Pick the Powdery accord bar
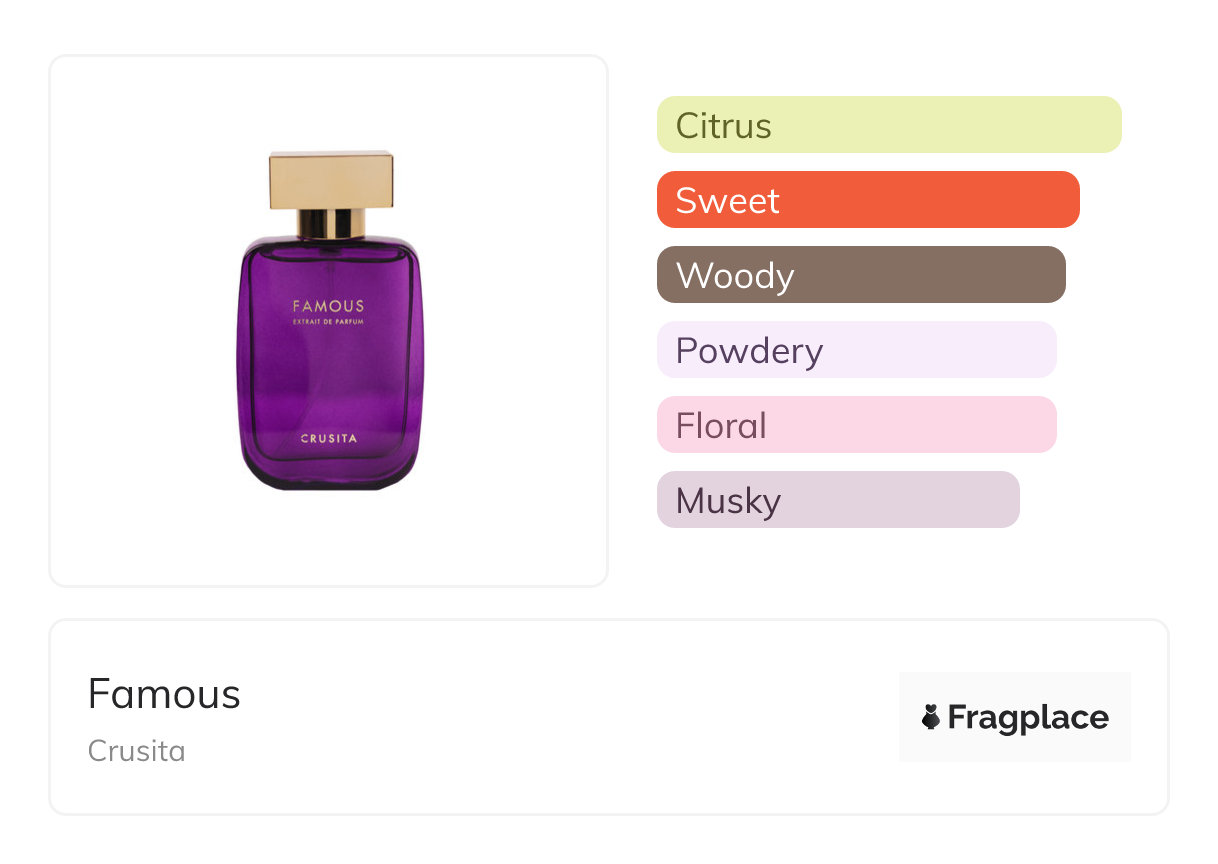Screen dimensions: 1218x864 pos(856,350)
